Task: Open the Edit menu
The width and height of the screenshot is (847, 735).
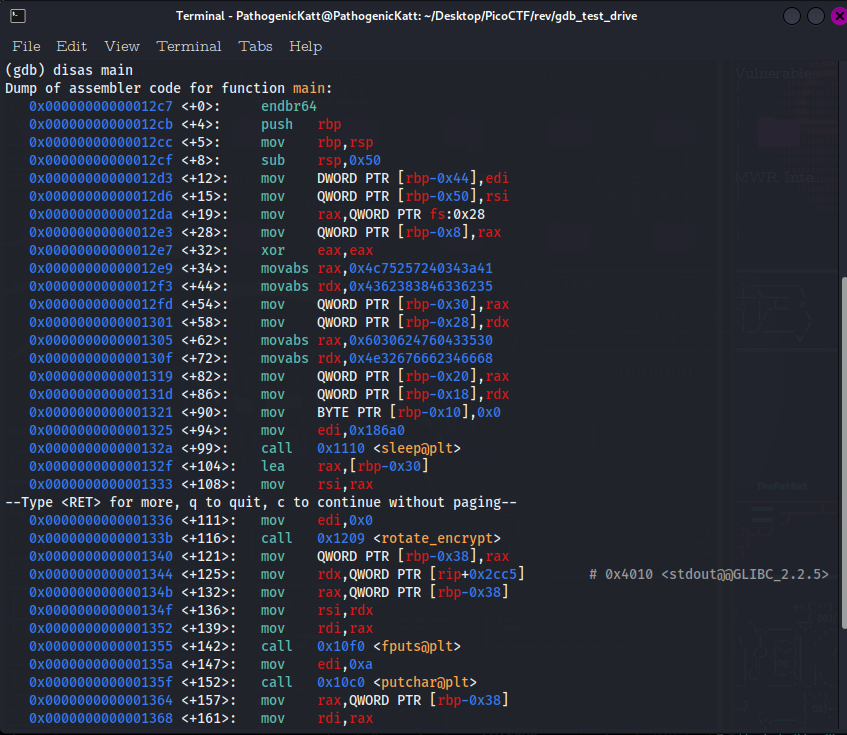Action: pyautogui.click(x=71, y=46)
